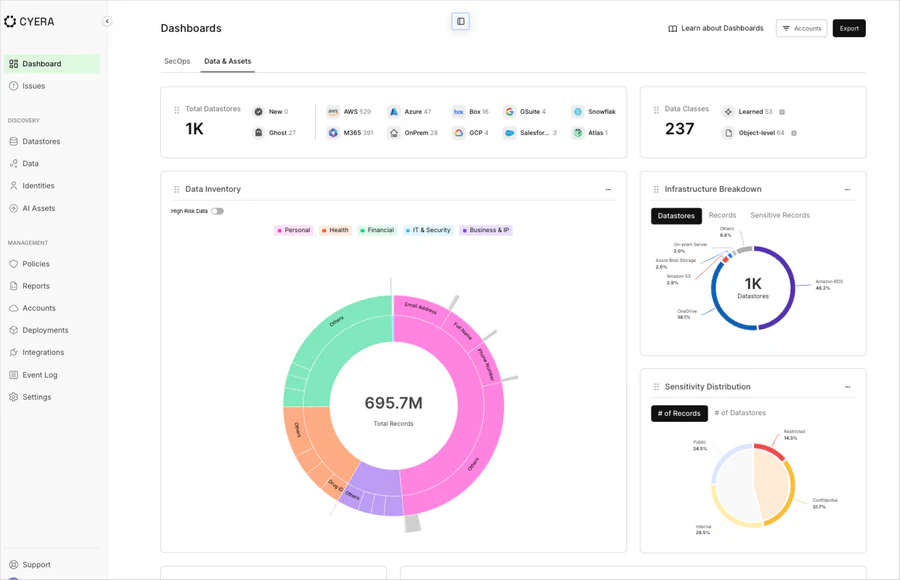The image size is (900, 580).
Task: Click the GCP cloud icon
Action: pos(457,131)
